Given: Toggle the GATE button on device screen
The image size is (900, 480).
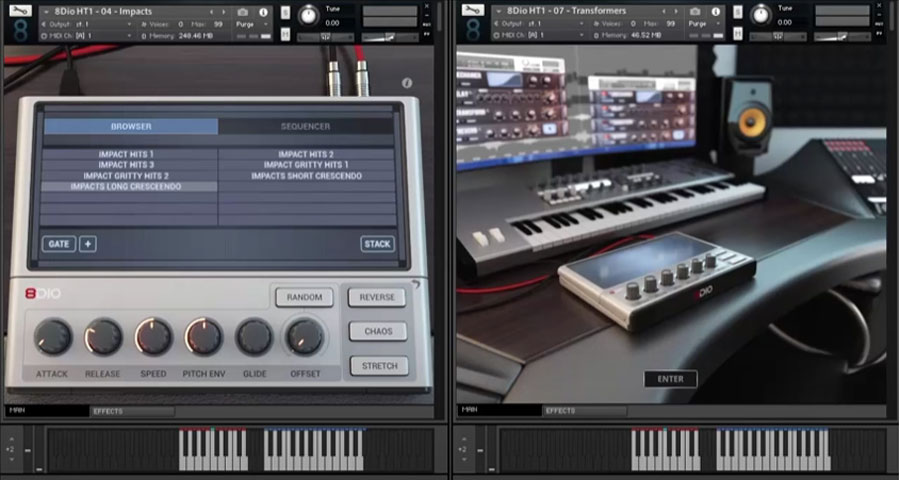Looking at the screenshot, I should 59,244.
